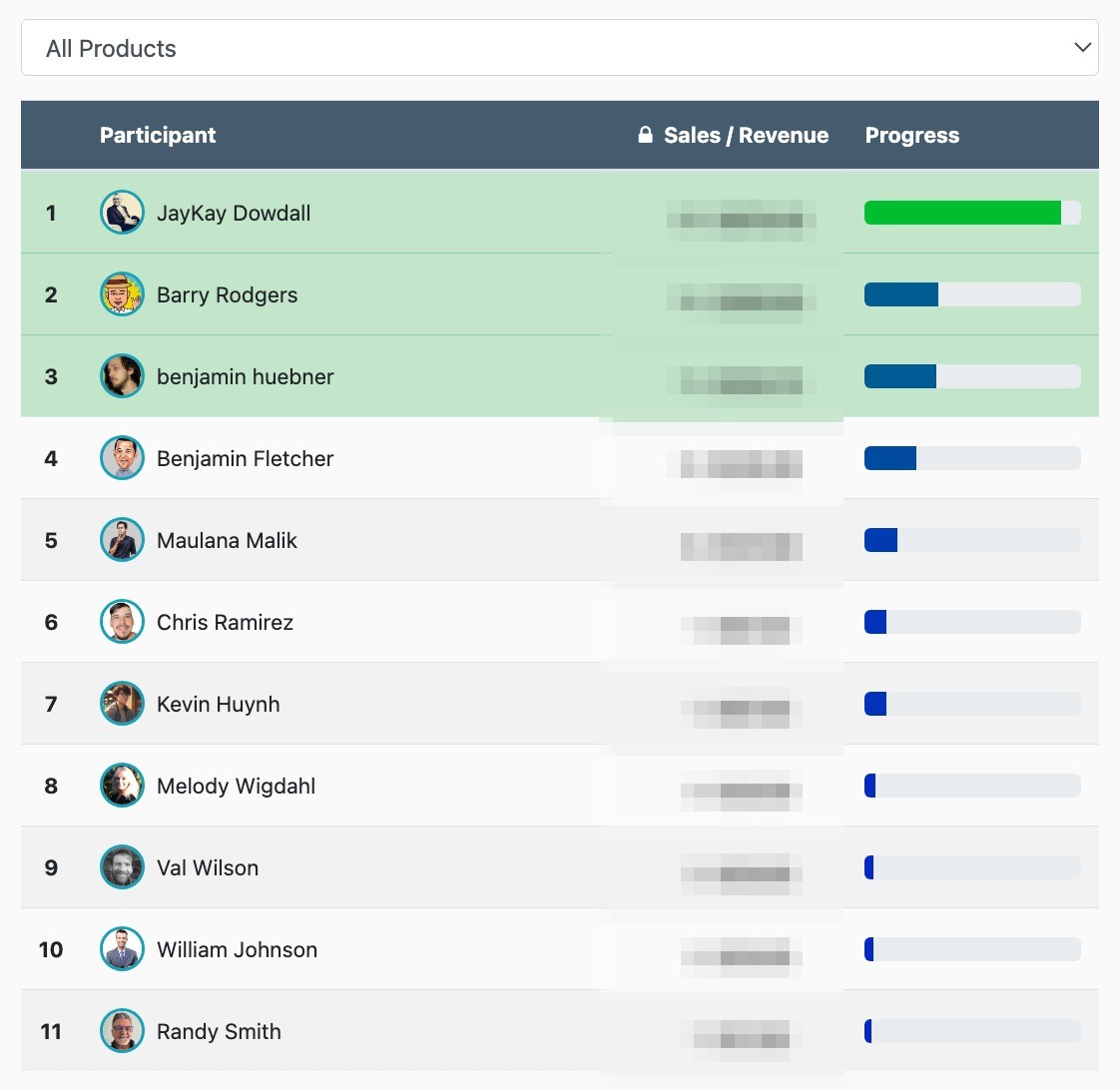
Task: Click rank number 5
Action: (51, 540)
